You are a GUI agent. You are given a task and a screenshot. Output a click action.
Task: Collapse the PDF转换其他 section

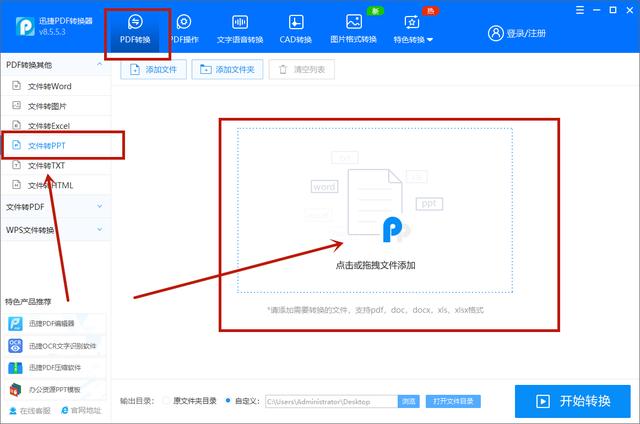click(100, 64)
